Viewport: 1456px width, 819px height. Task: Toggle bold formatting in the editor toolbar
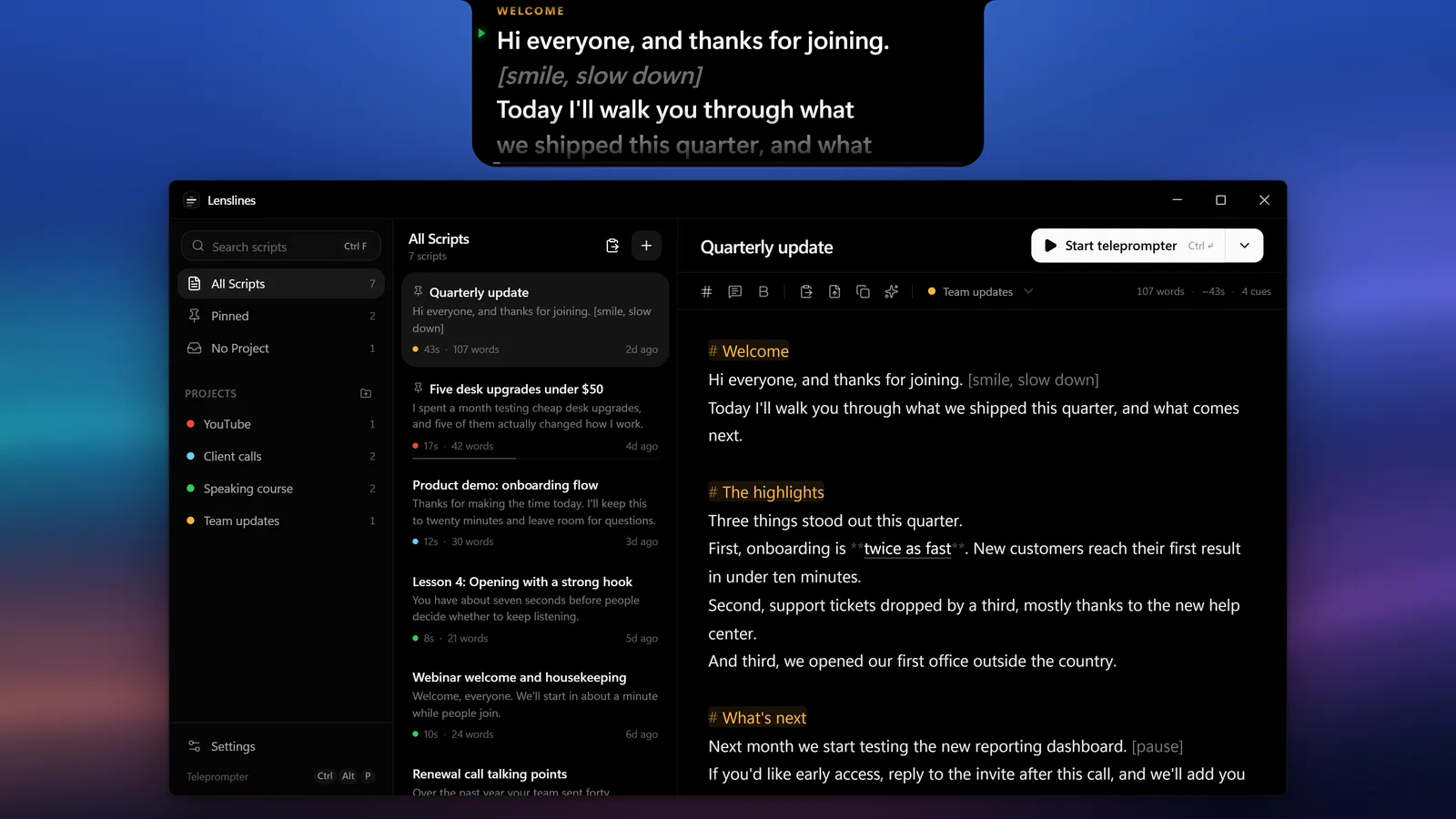[763, 291]
